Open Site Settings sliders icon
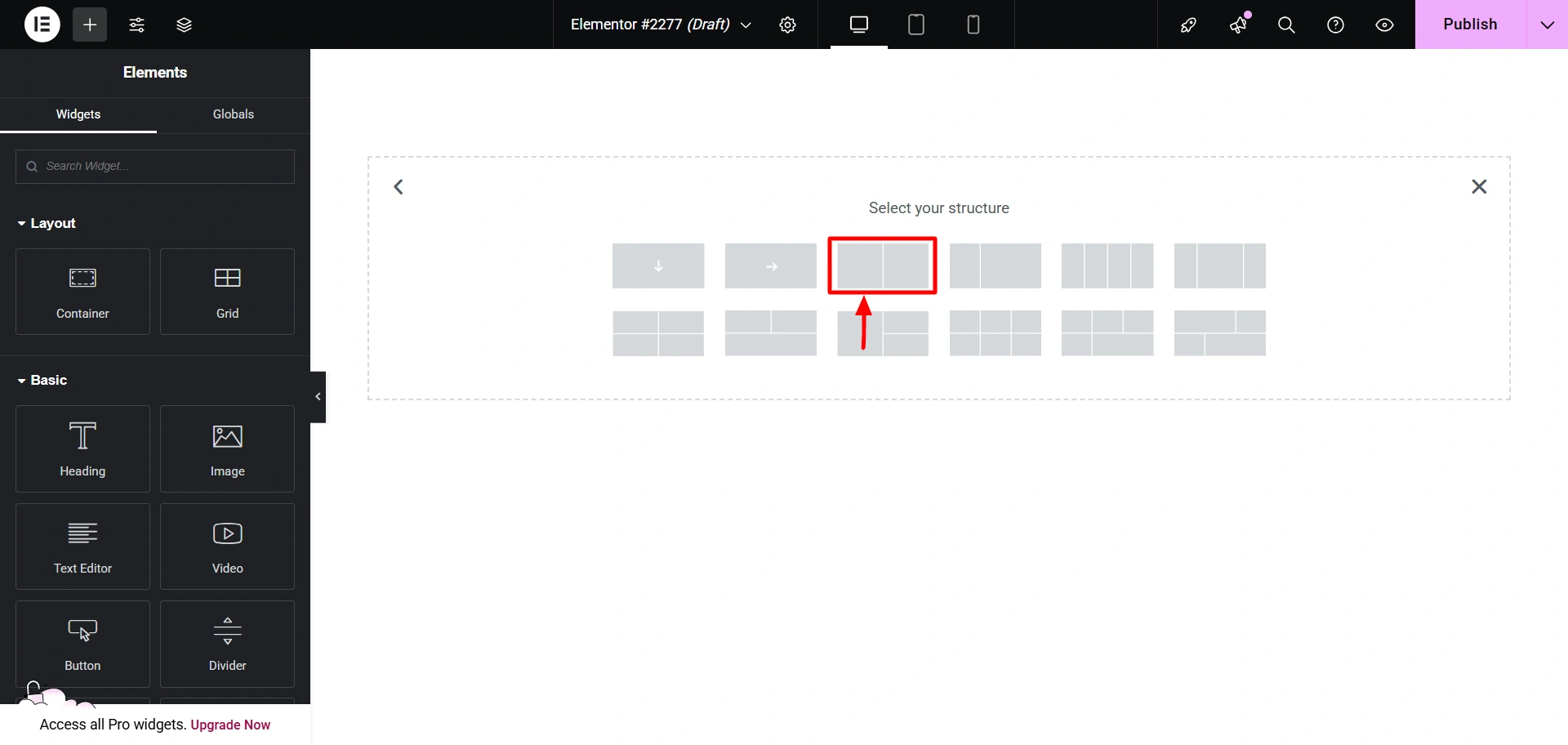The image size is (1568, 745). [x=136, y=25]
